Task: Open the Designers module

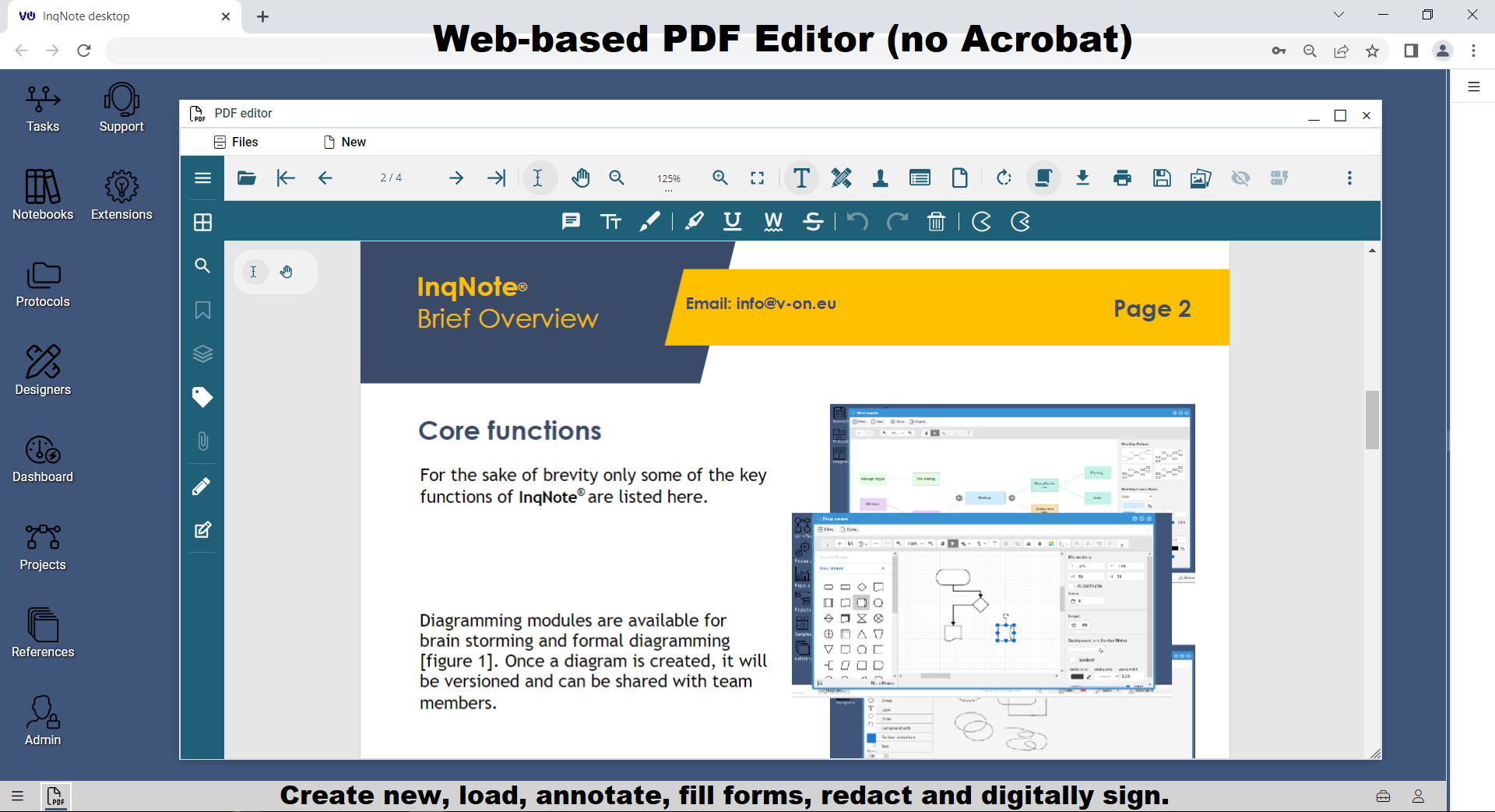Action: coord(43,371)
